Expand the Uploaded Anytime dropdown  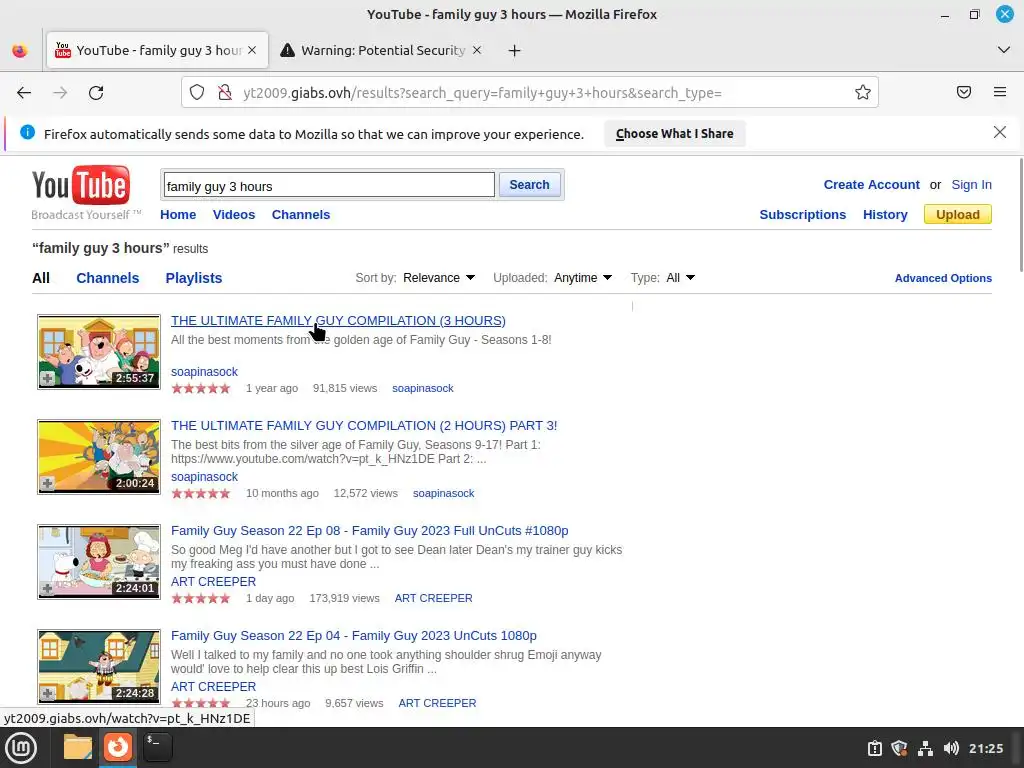coord(583,278)
